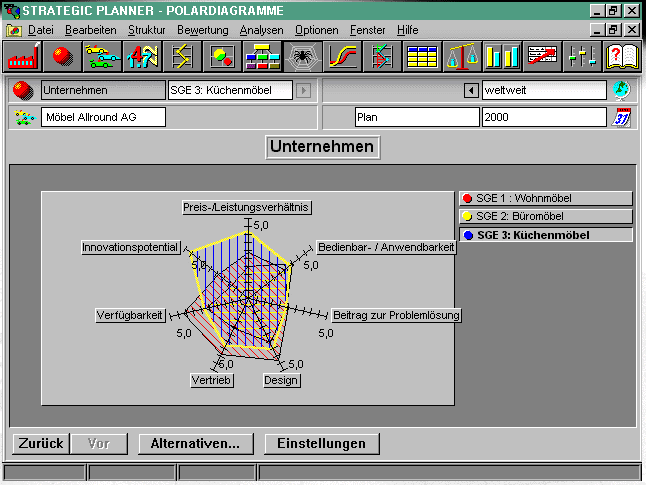
Task: Click the balance scales icon
Action: 462,56
